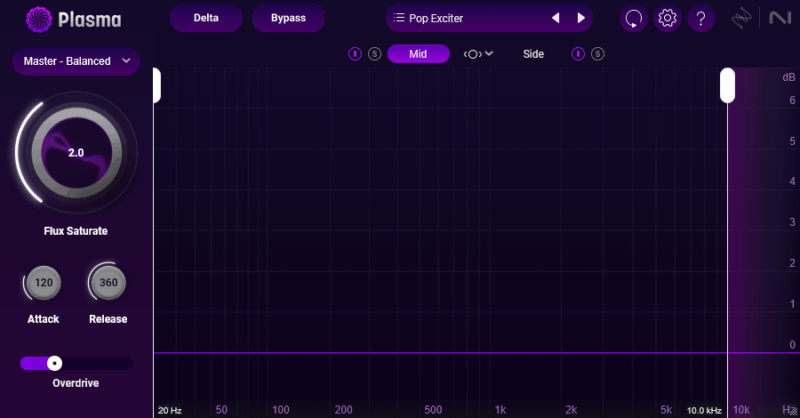Image resolution: width=800 pixels, height=418 pixels.
Task: Solo the Side channel
Action: [597, 54]
